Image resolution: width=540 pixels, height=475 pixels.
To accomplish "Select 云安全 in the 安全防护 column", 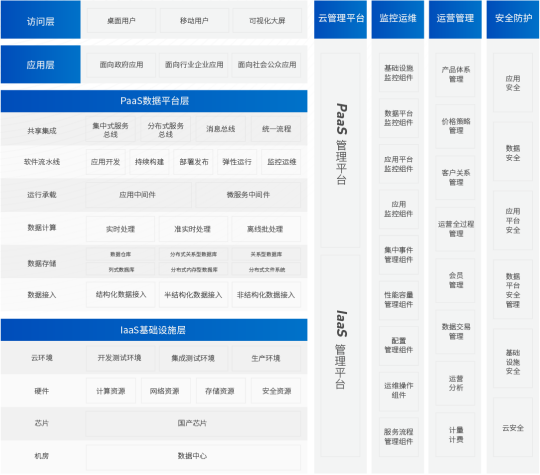I will pos(513,428).
